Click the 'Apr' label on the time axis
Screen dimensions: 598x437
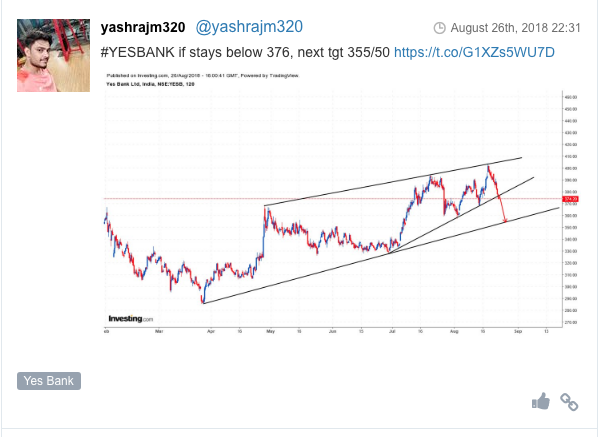pyautogui.click(x=211, y=331)
